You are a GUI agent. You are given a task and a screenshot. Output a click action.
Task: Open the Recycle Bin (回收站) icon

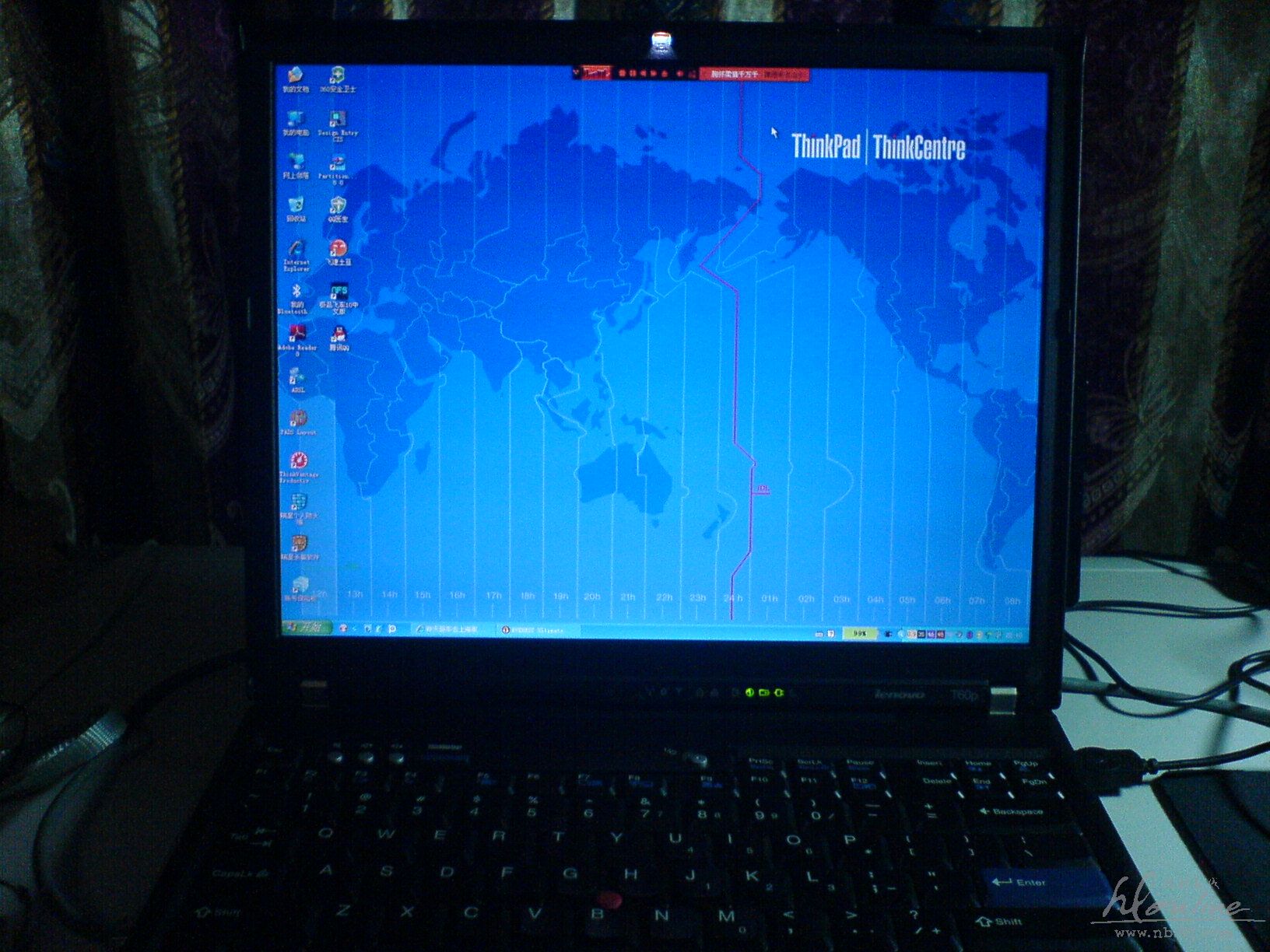(x=296, y=209)
